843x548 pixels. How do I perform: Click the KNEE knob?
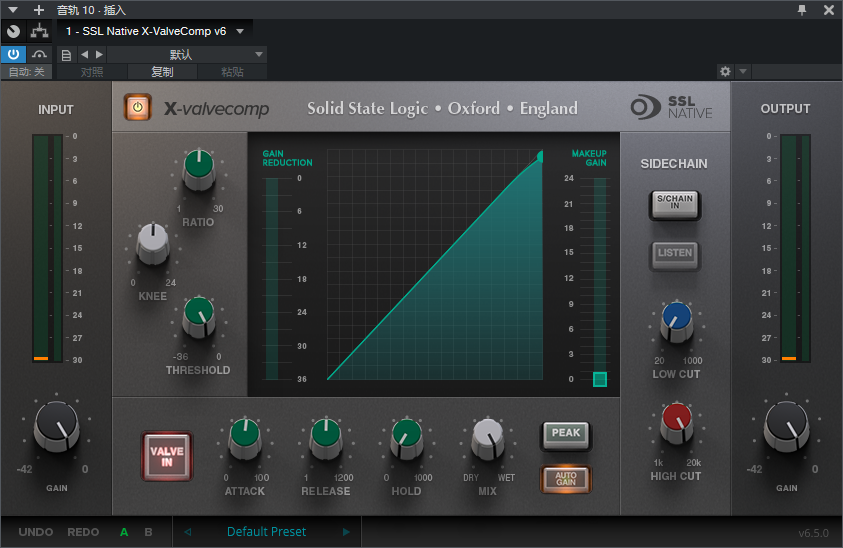[x=153, y=243]
